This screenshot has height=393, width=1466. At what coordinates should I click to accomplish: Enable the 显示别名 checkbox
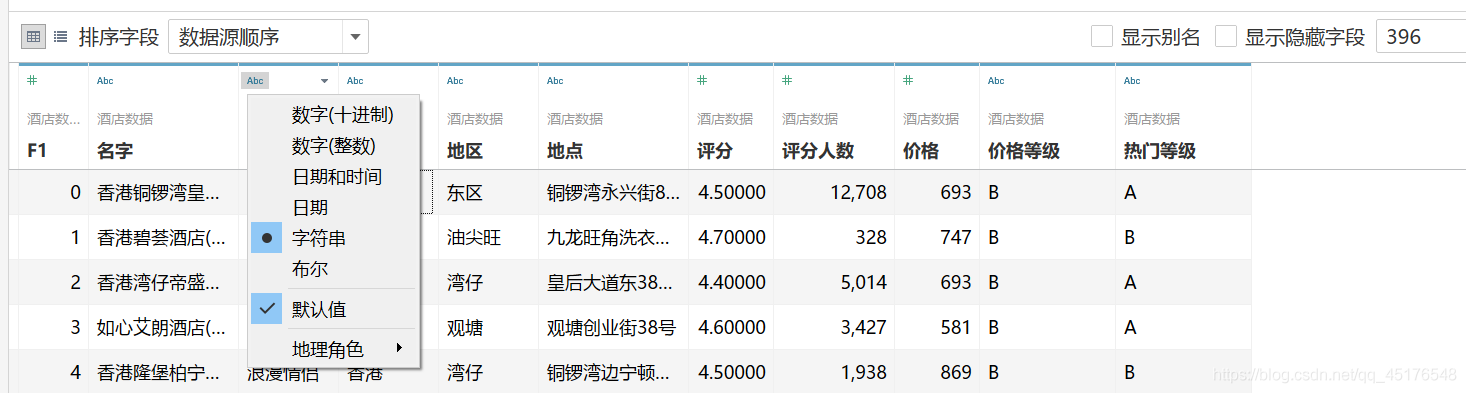[1102, 37]
